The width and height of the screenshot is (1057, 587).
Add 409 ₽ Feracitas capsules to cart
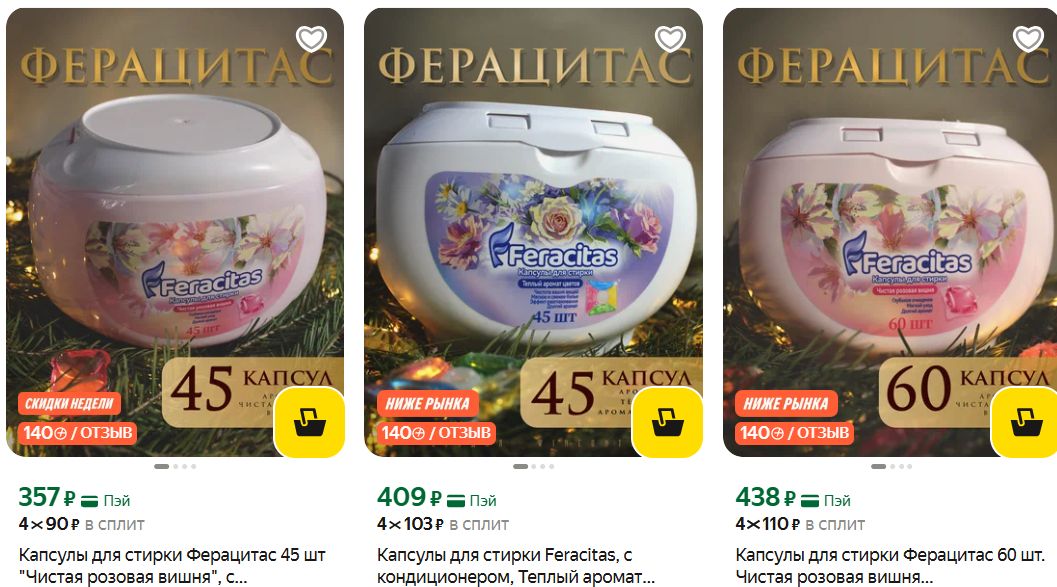[667, 423]
